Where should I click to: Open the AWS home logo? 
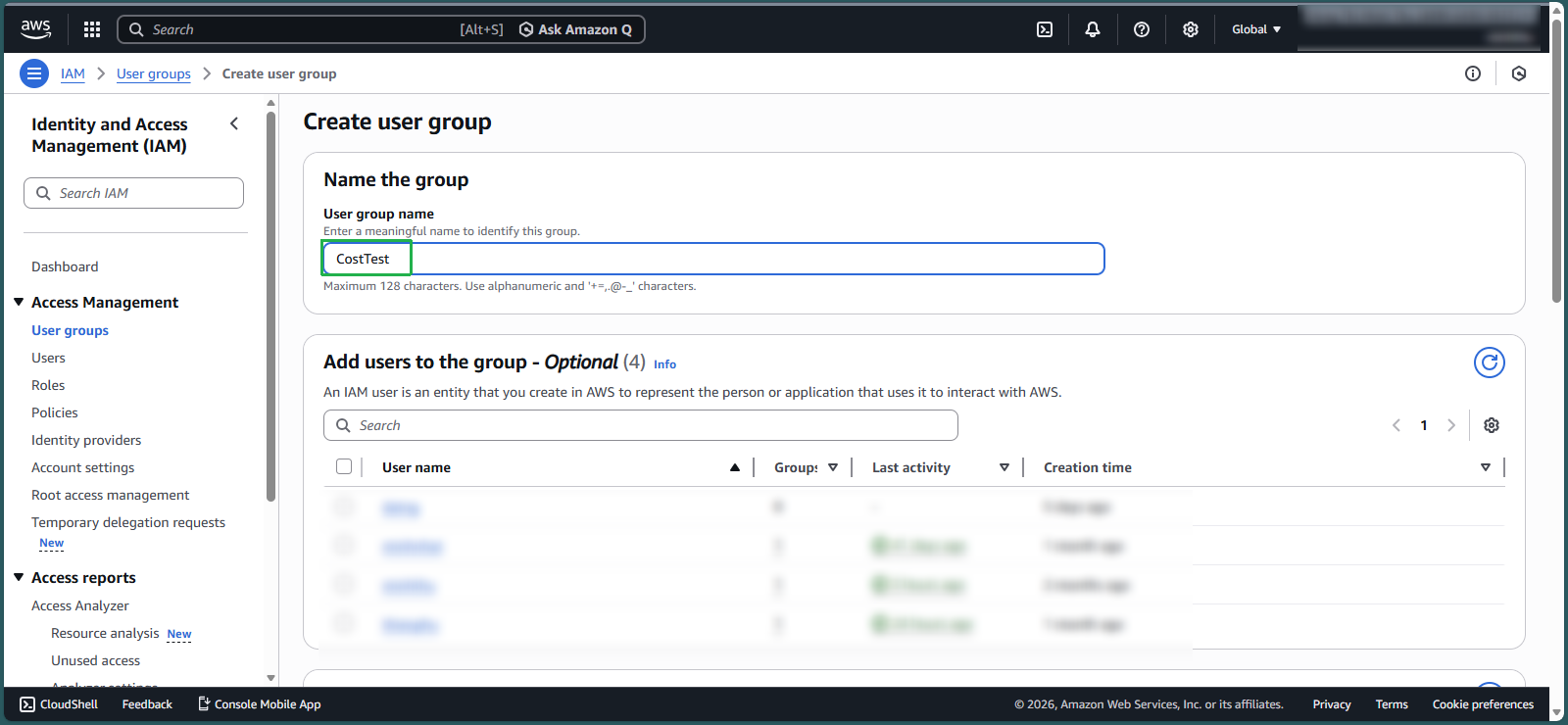click(x=35, y=29)
